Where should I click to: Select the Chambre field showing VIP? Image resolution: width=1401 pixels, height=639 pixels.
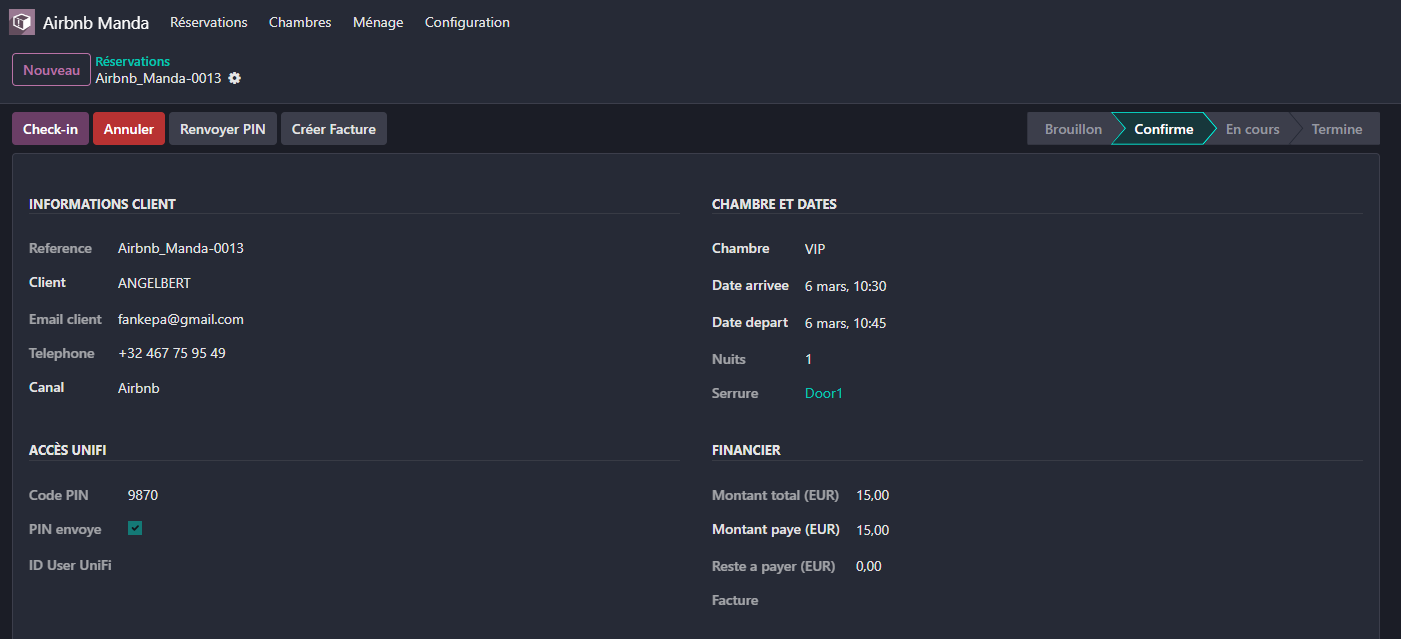[x=815, y=249]
